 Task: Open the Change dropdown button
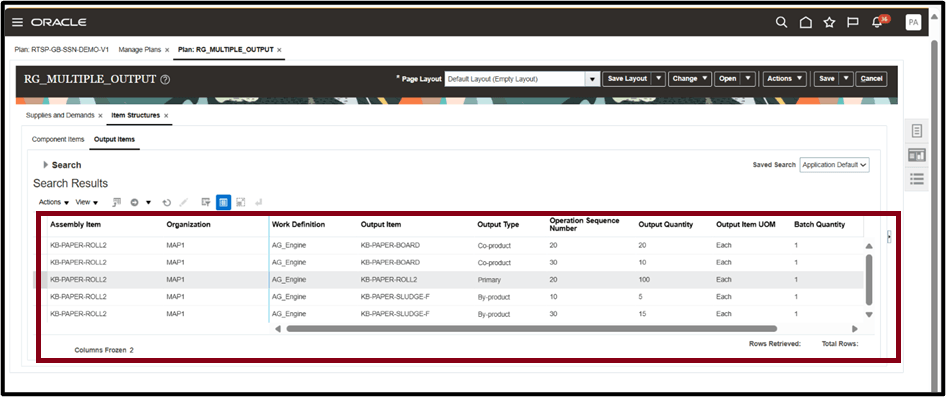(x=690, y=79)
